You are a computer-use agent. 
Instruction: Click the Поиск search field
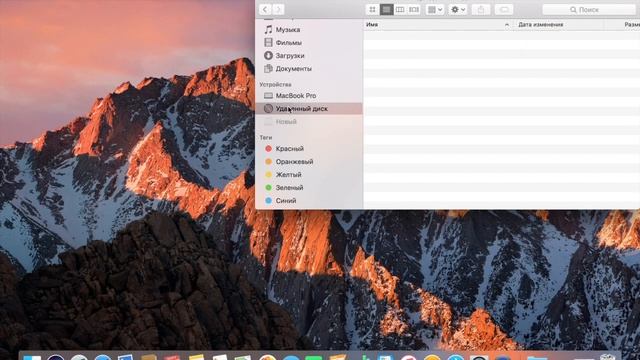point(589,9)
